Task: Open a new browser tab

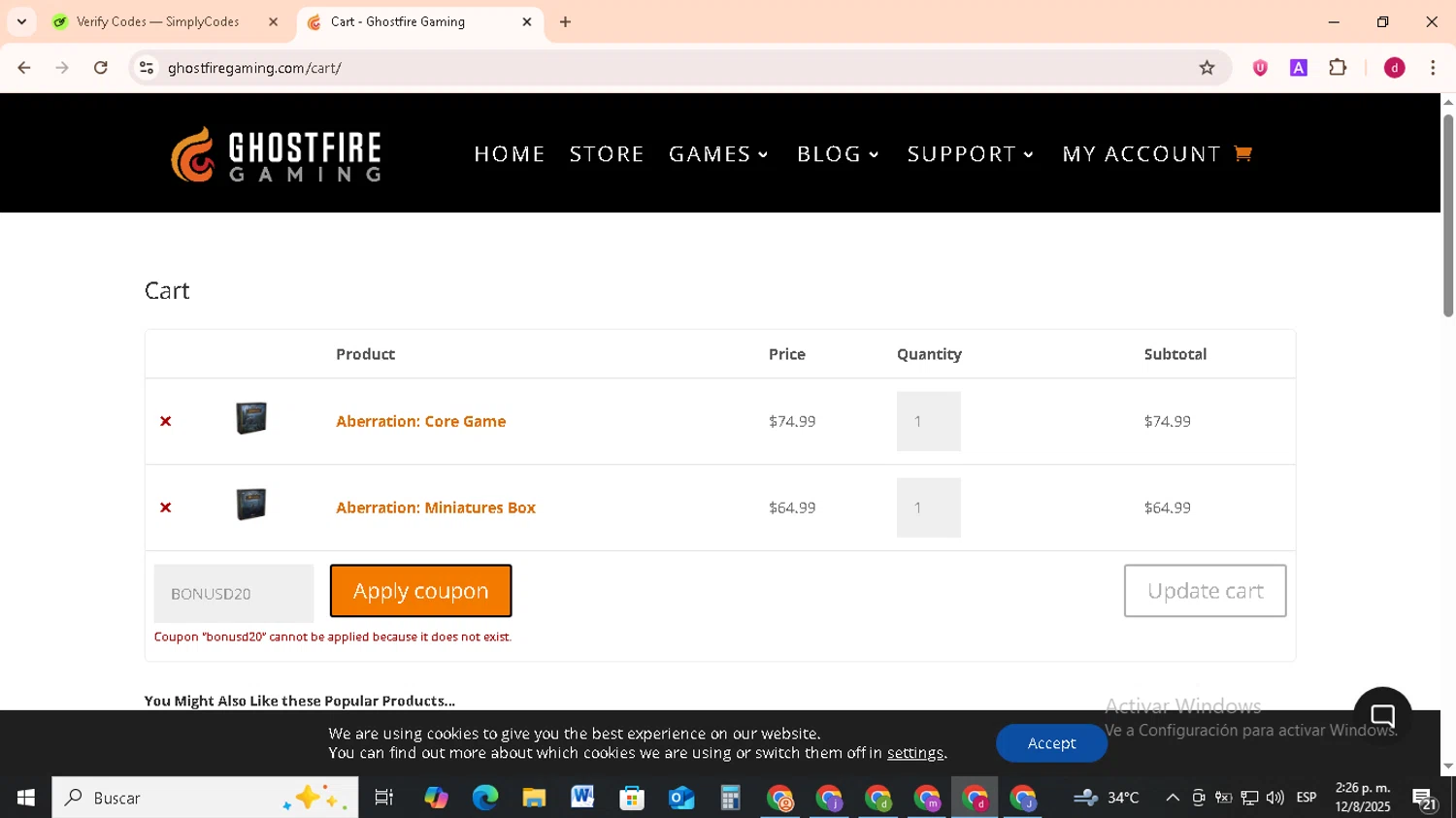Action: click(x=565, y=21)
